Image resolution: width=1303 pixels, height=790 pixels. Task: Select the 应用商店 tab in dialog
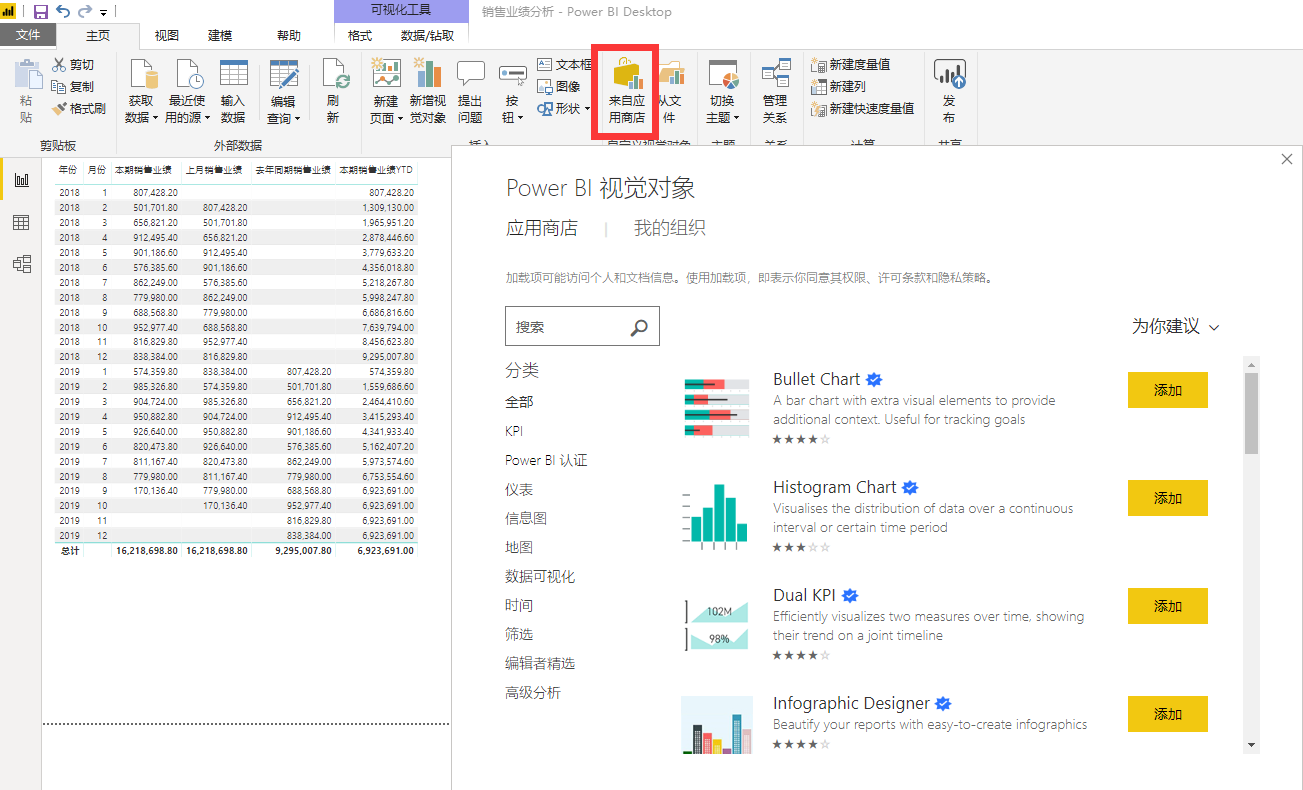pos(542,228)
